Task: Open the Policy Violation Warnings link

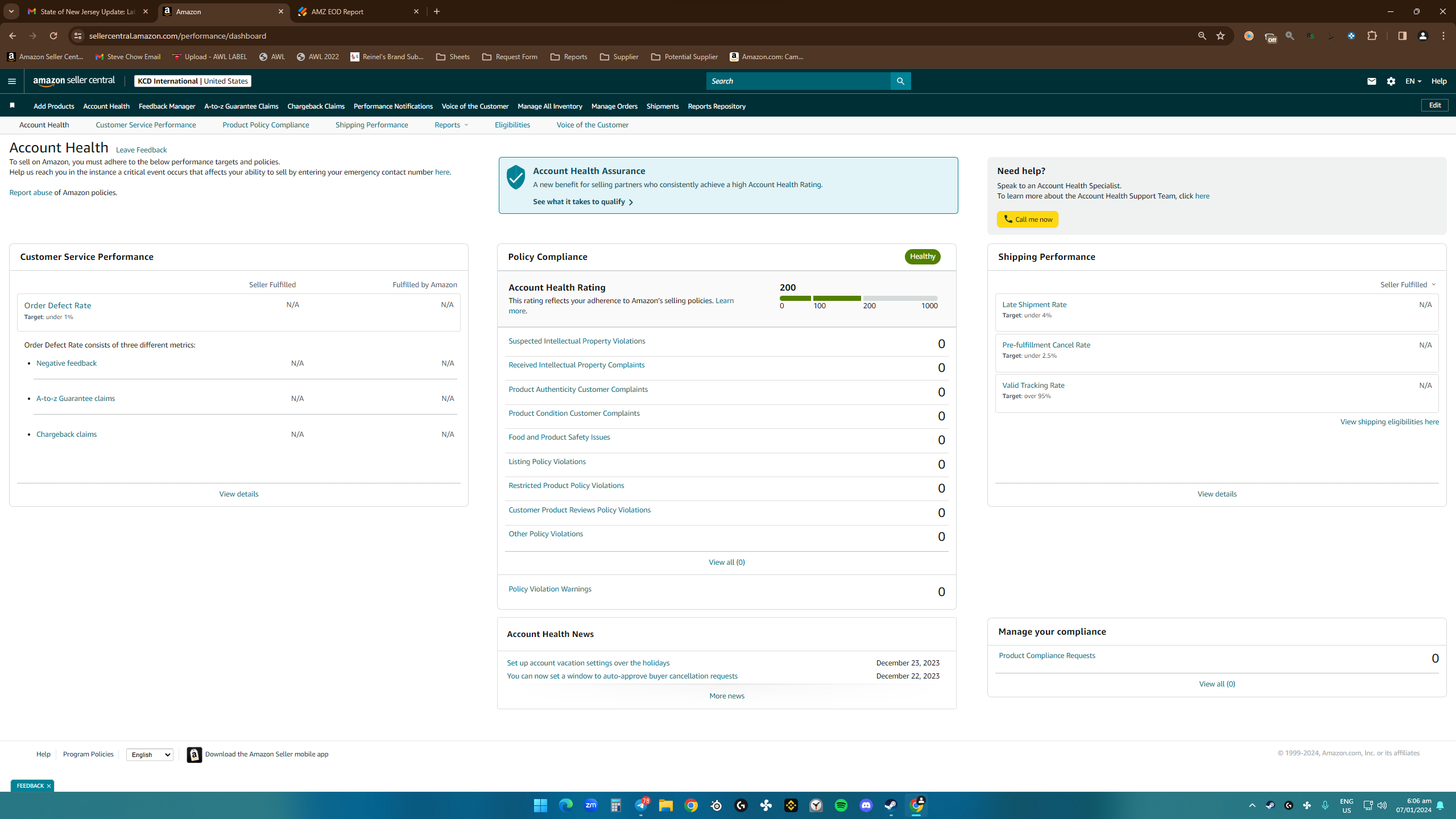Action: 550,589
